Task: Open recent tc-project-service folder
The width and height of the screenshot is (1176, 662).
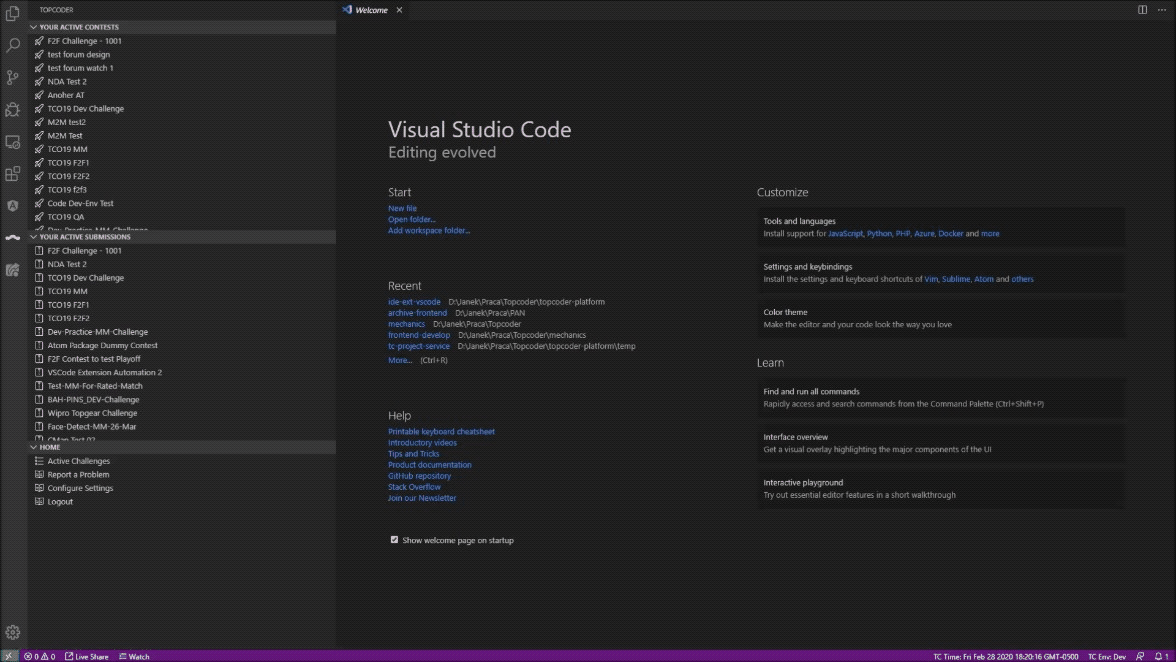Action: point(418,346)
